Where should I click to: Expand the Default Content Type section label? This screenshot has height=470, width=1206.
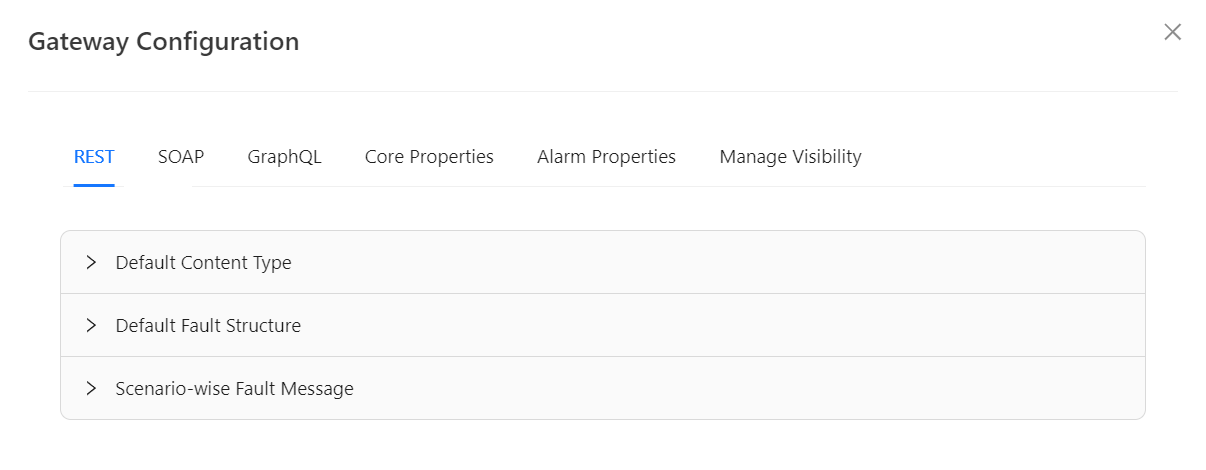(x=204, y=263)
